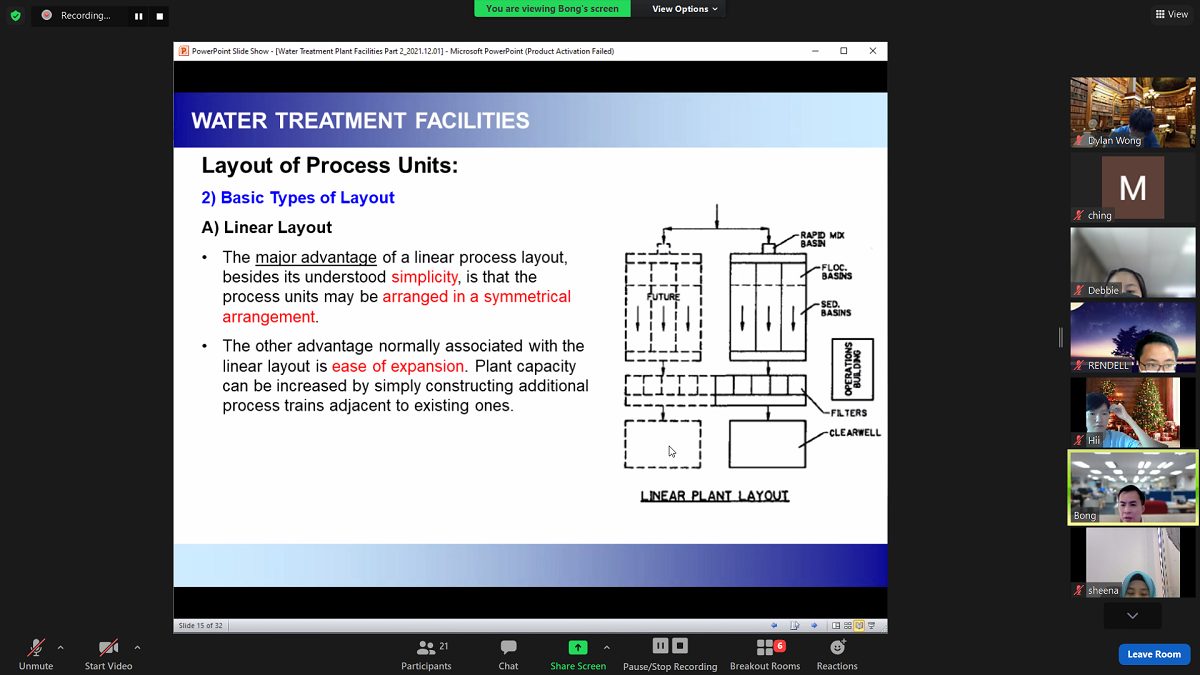
Task: Click 'Slide 15 of 32' status text
Action: [x=201, y=626]
